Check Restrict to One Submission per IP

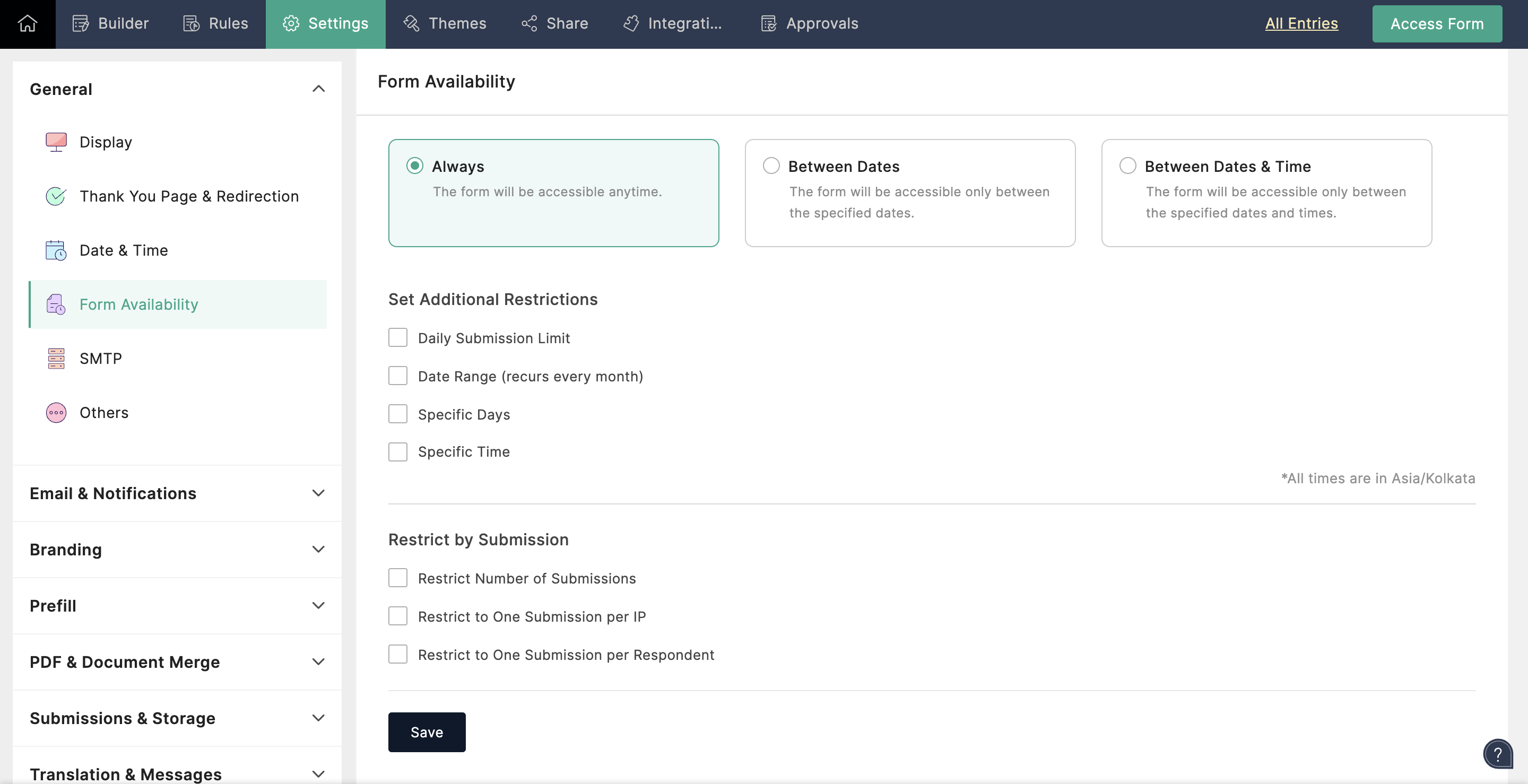pyautogui.click(x=397, y=616)
